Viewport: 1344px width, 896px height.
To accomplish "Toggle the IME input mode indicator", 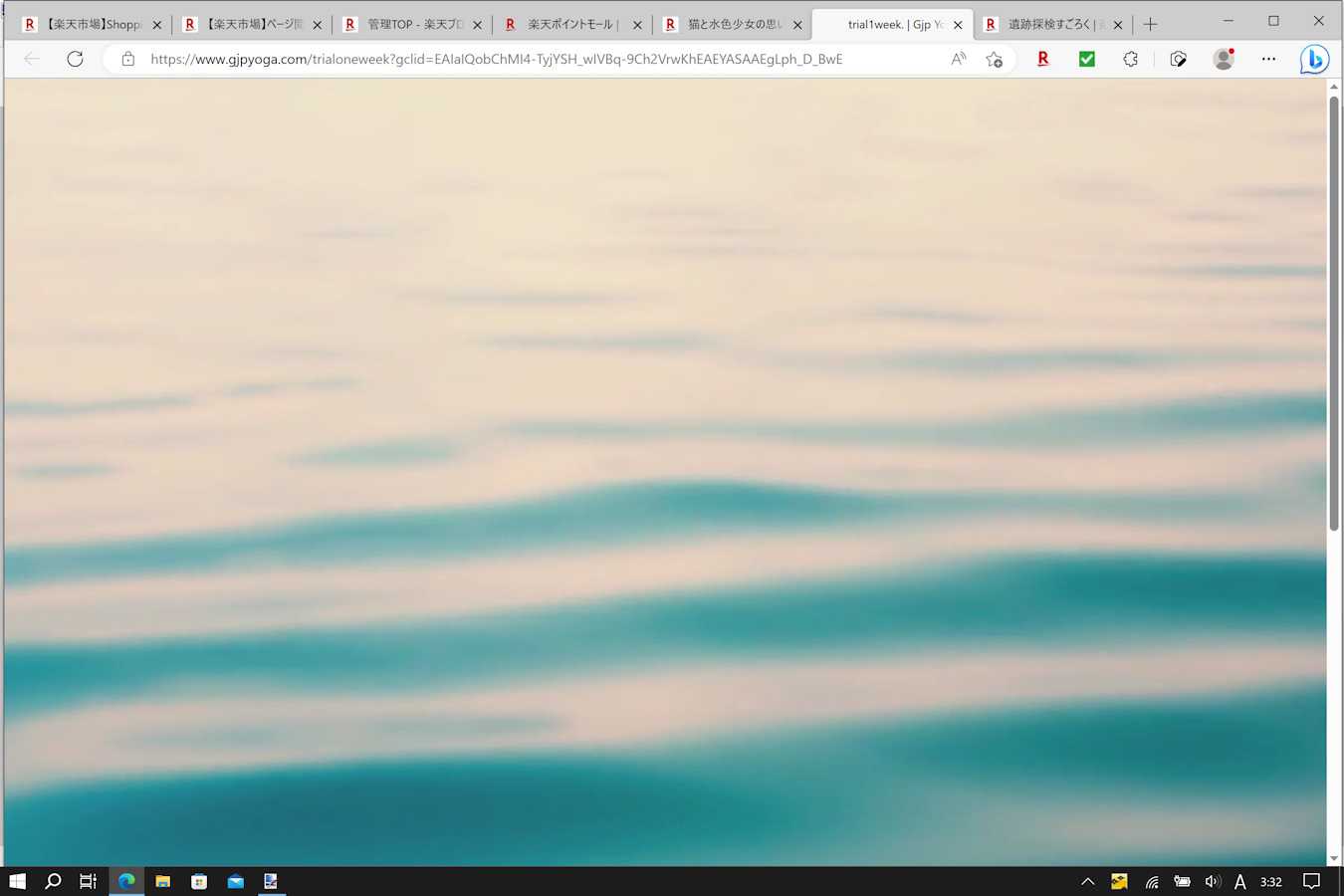I will coord(1240,881).
